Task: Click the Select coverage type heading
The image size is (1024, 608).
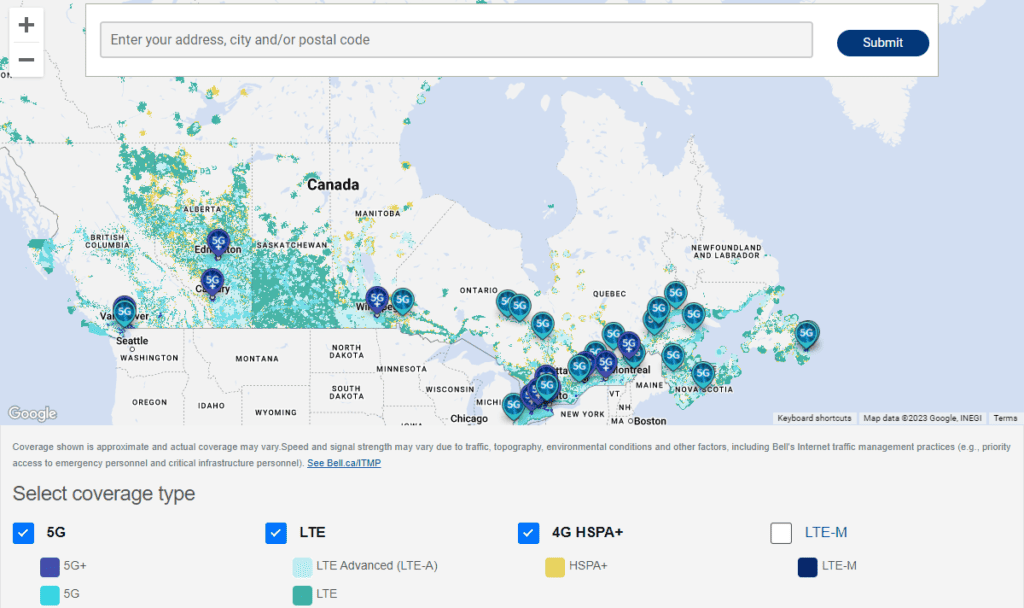Action: (x=104, y=494)
